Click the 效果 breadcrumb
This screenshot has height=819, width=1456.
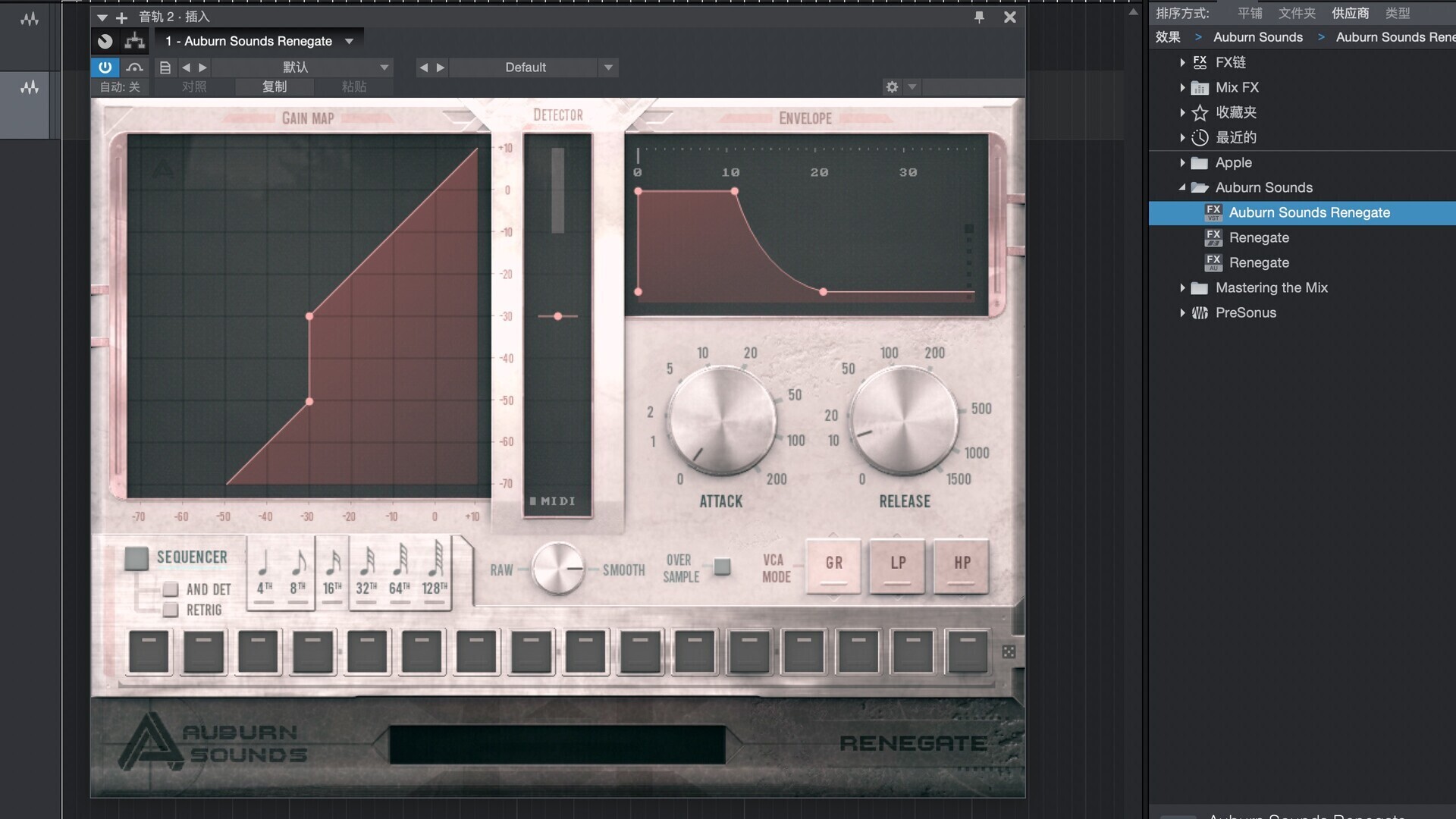coord(1168,37)
